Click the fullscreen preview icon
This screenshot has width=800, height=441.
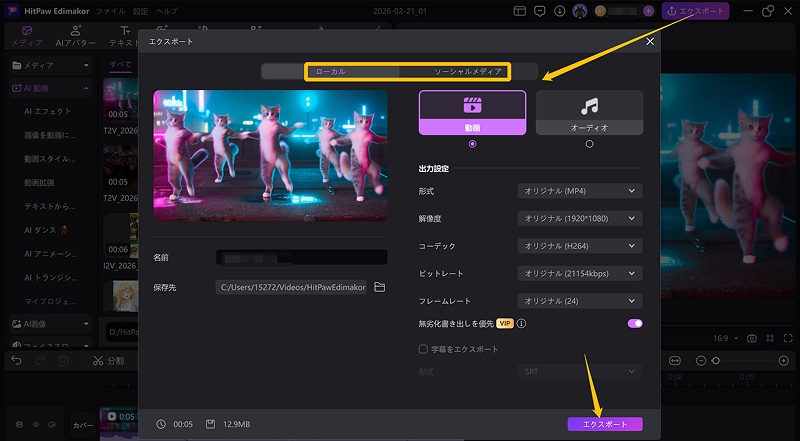coord(788,338)
